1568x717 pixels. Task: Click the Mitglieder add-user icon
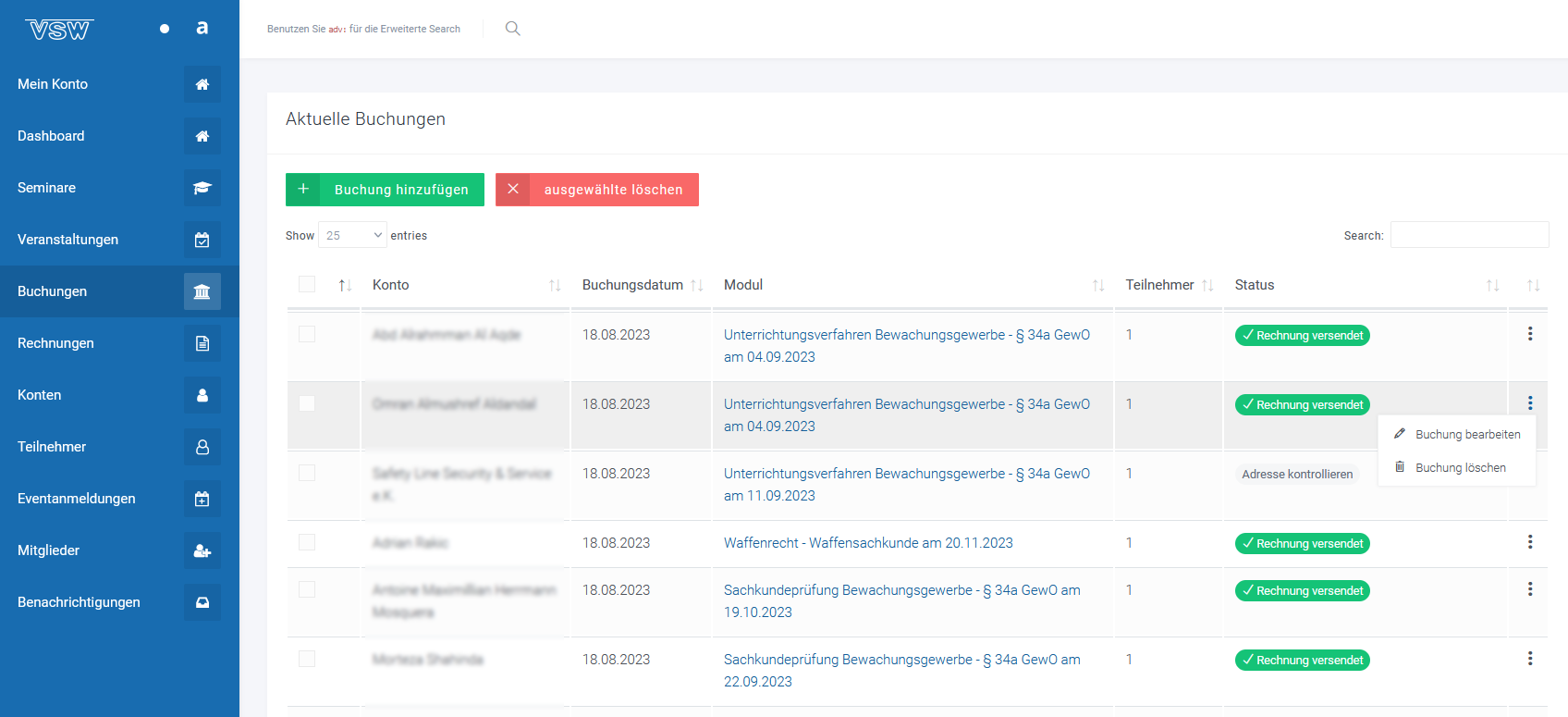[202, 550]
